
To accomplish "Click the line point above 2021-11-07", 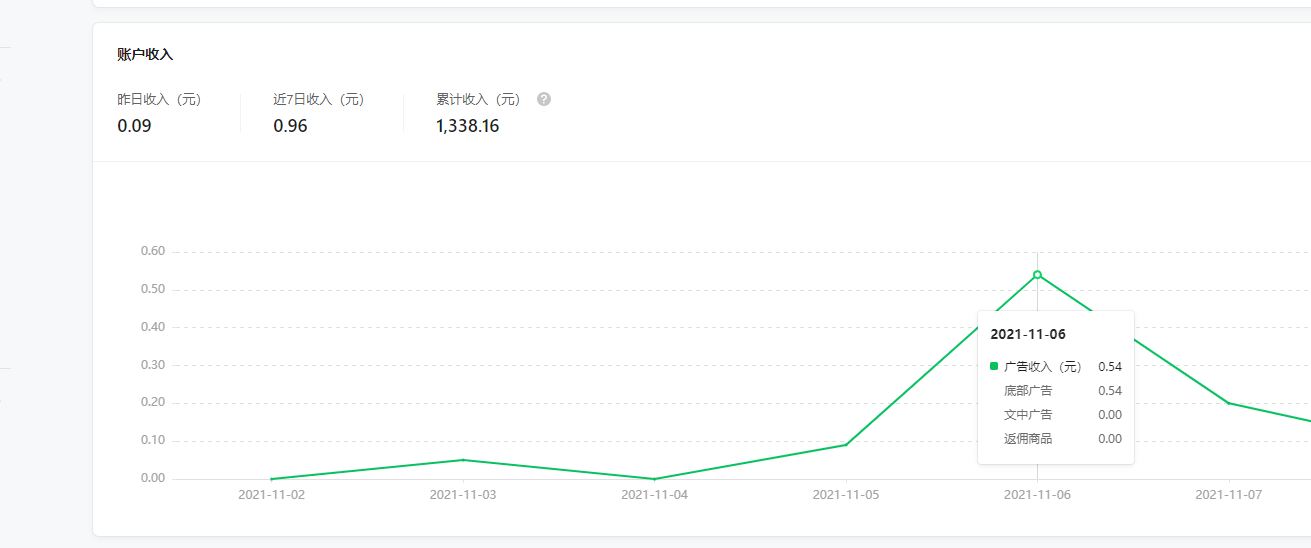I will pyautogui.click(x=1229, y=403).
